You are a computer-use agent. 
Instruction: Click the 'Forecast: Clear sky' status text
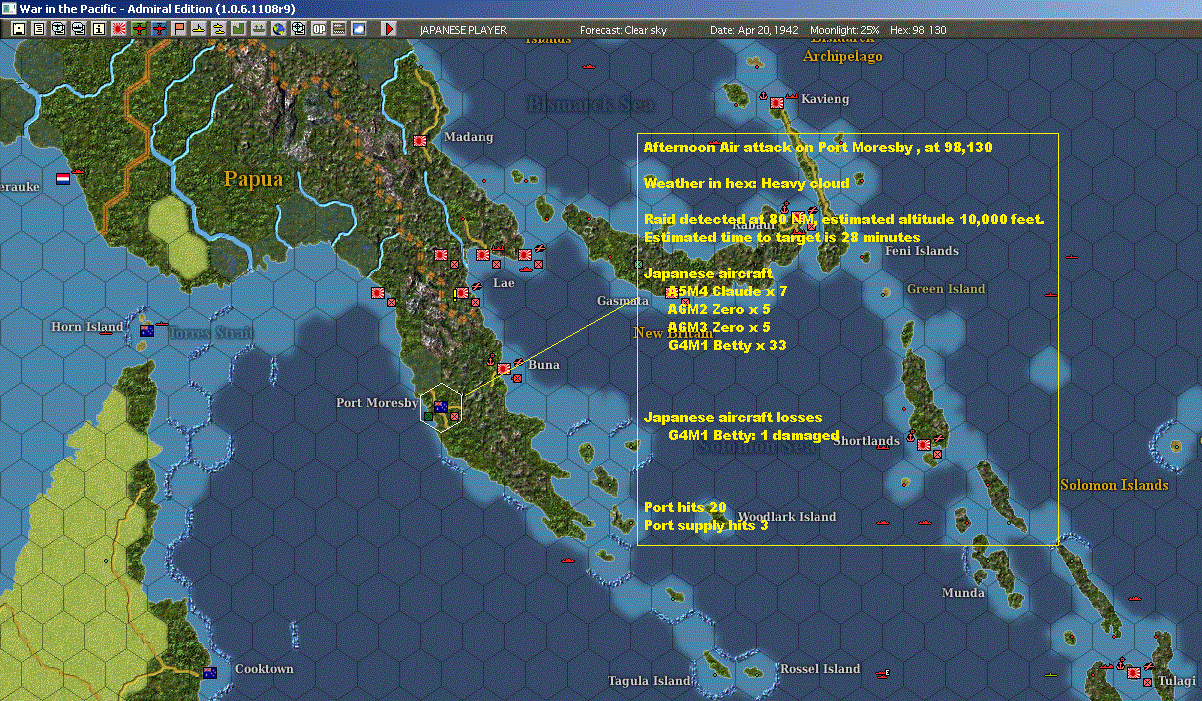pyautogui.click(x=623, y=30)
